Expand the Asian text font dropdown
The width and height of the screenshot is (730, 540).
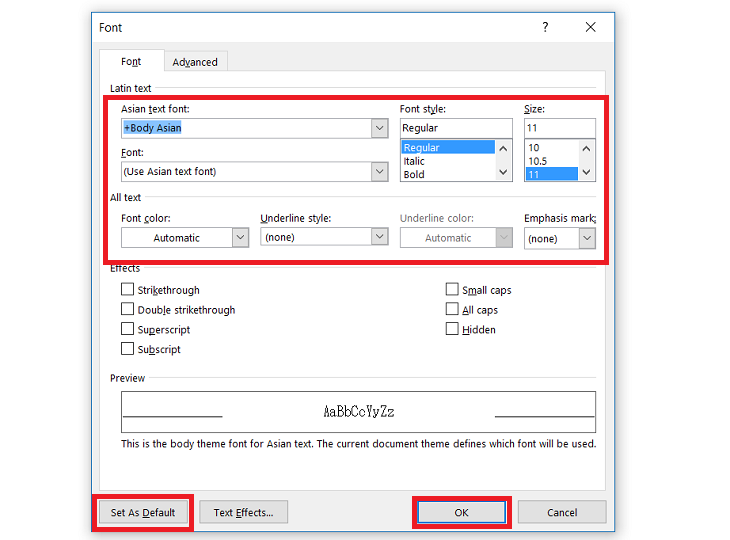coord(379,128)
